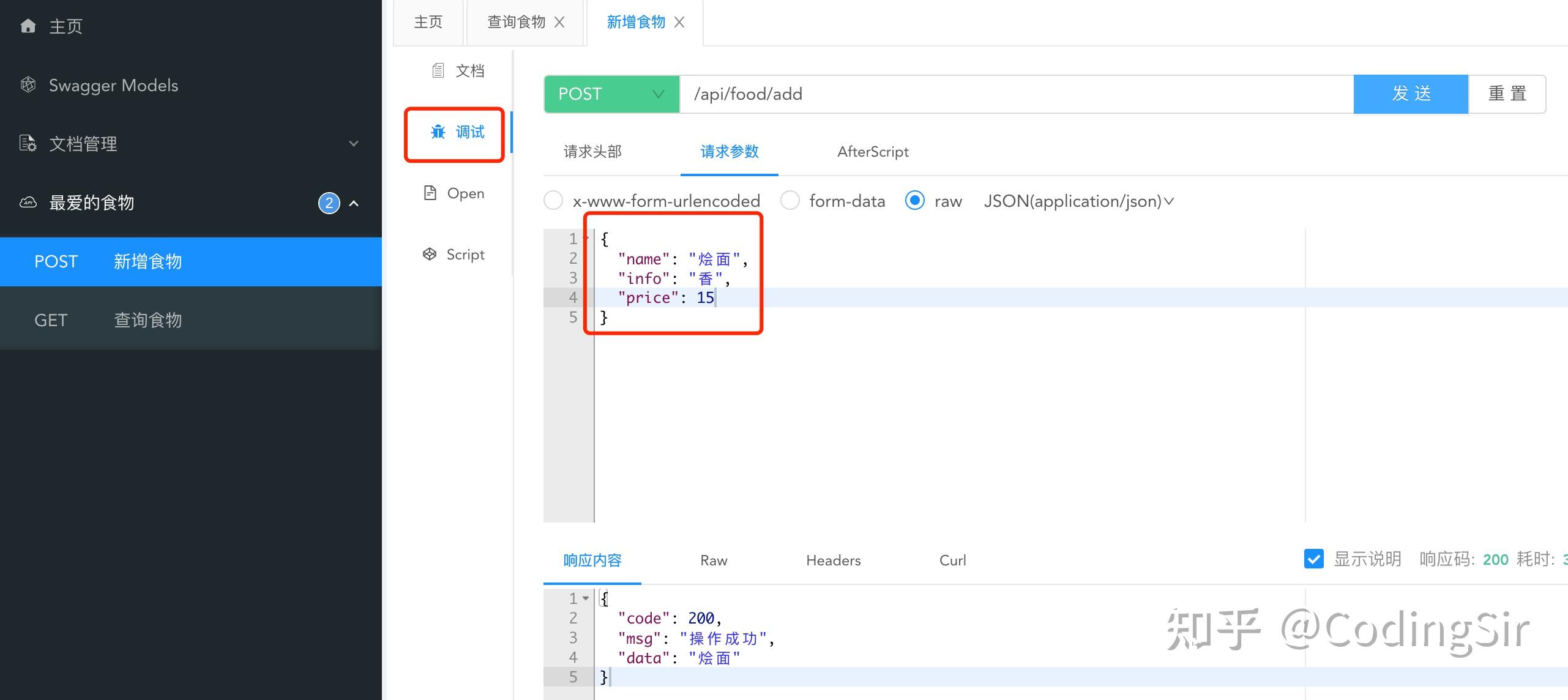Click the Script panel icon
Viewport: 1568px width, 700px height.
click(429, 253)
